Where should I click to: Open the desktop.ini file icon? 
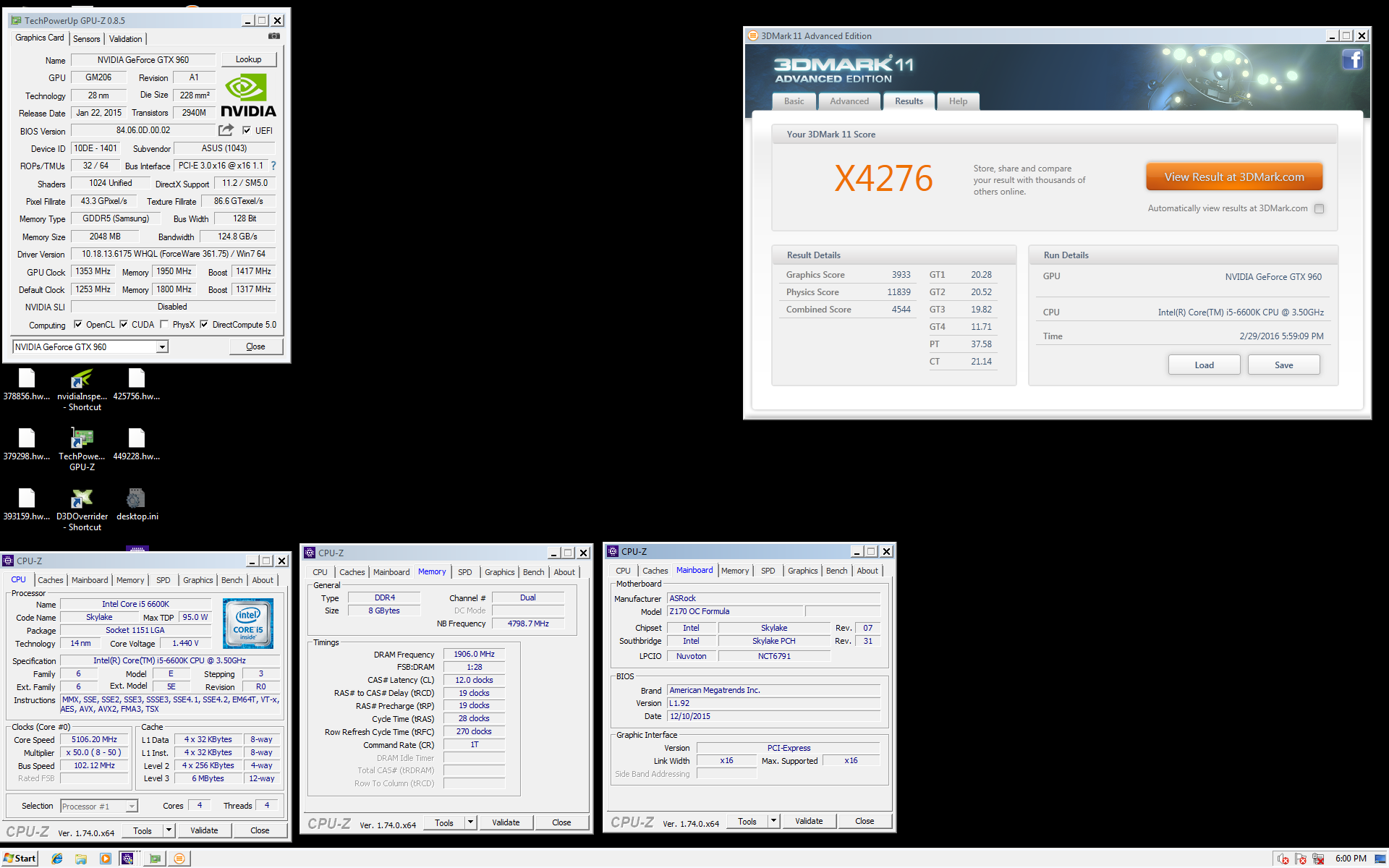(x=137, y=503)
